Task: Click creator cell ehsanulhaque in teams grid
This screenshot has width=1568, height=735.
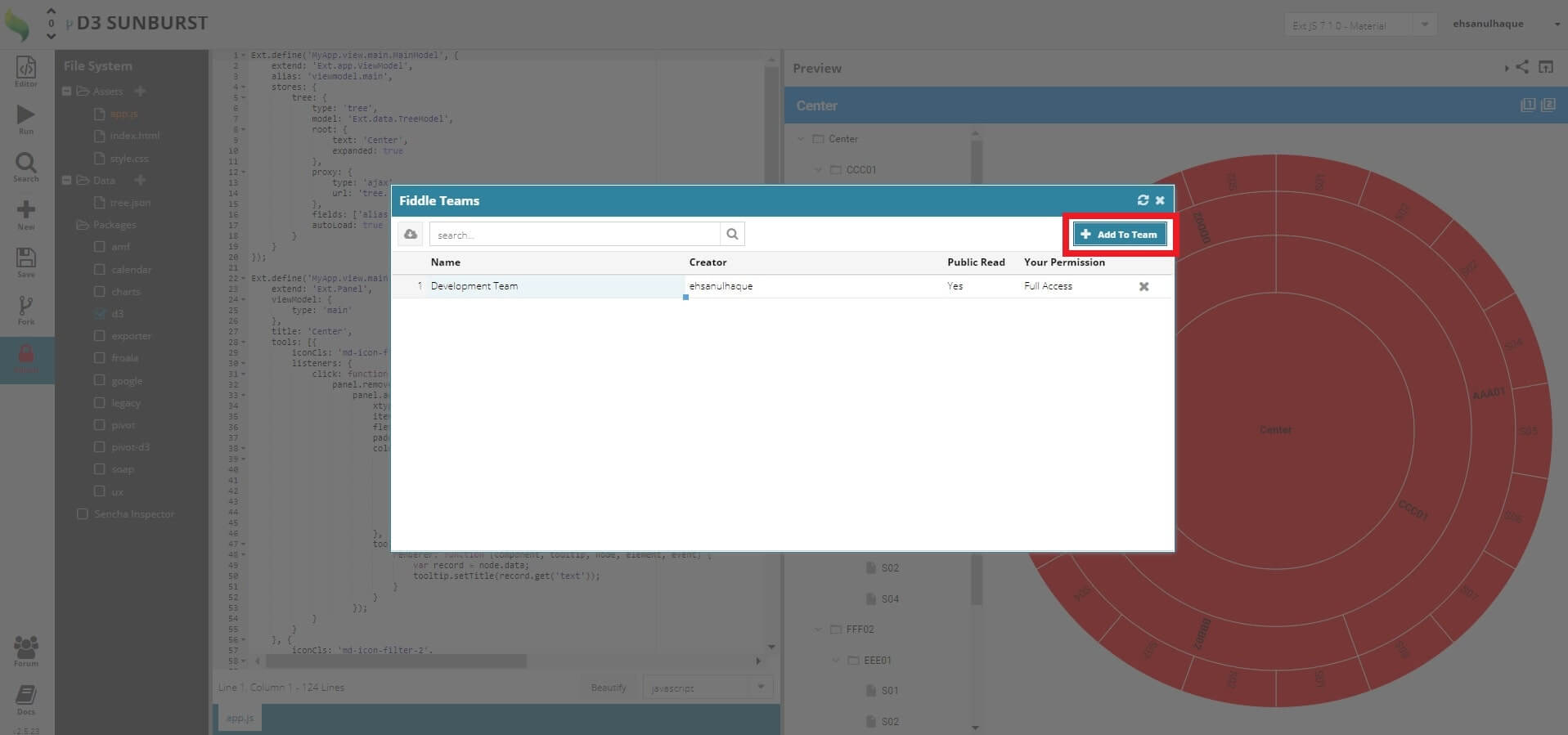Action: (721, 286)
